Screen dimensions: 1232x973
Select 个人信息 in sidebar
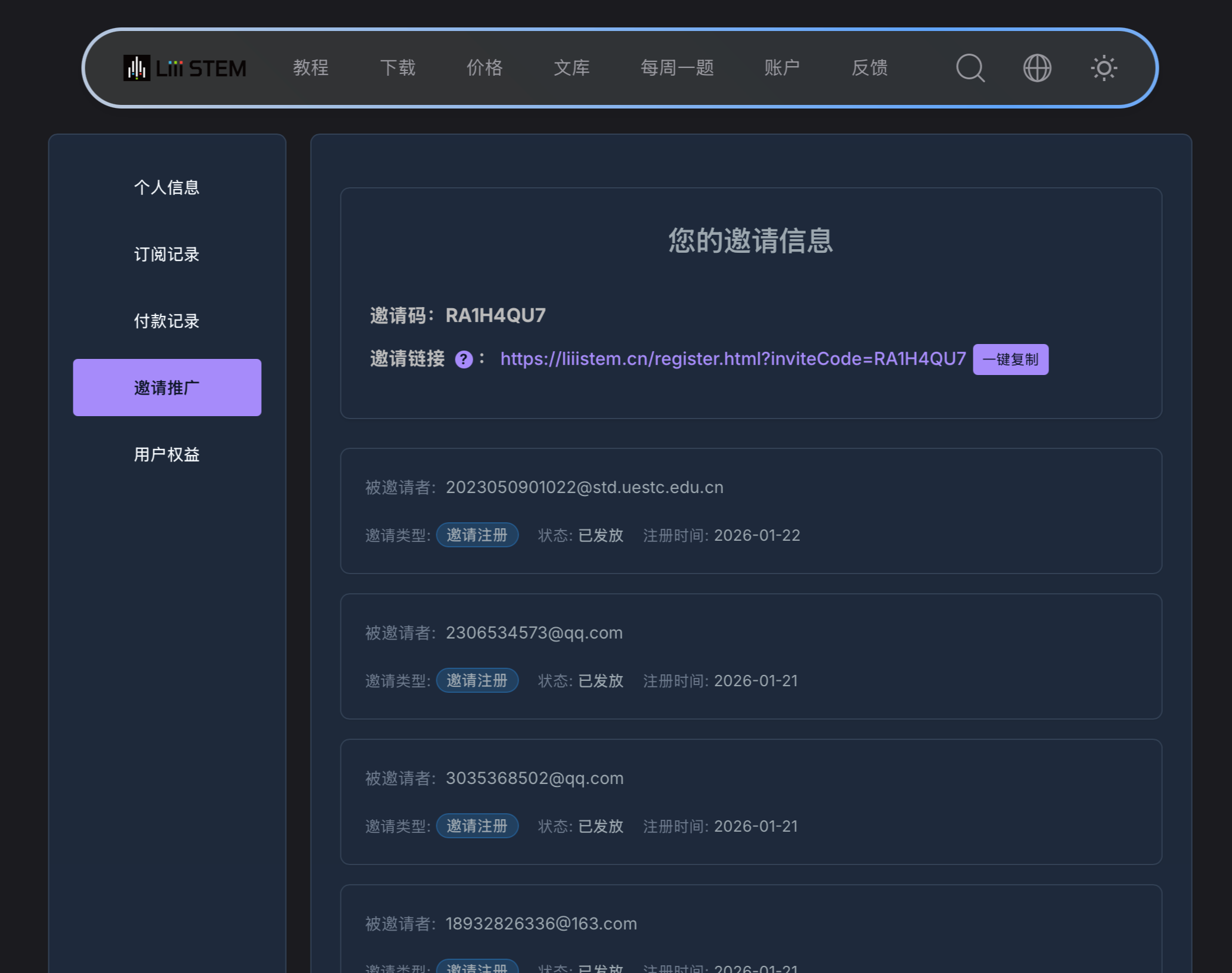[167, 187]
